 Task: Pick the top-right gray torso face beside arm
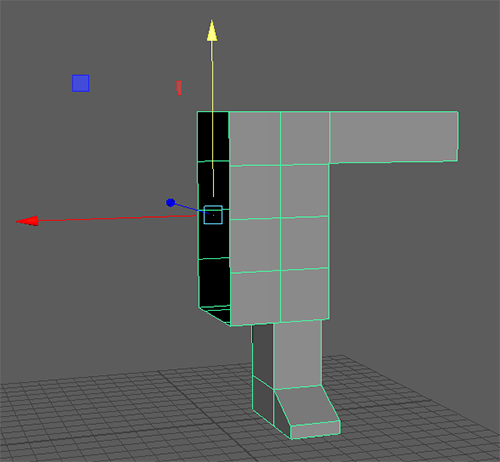pyautogui.click(x=305, y=138)
